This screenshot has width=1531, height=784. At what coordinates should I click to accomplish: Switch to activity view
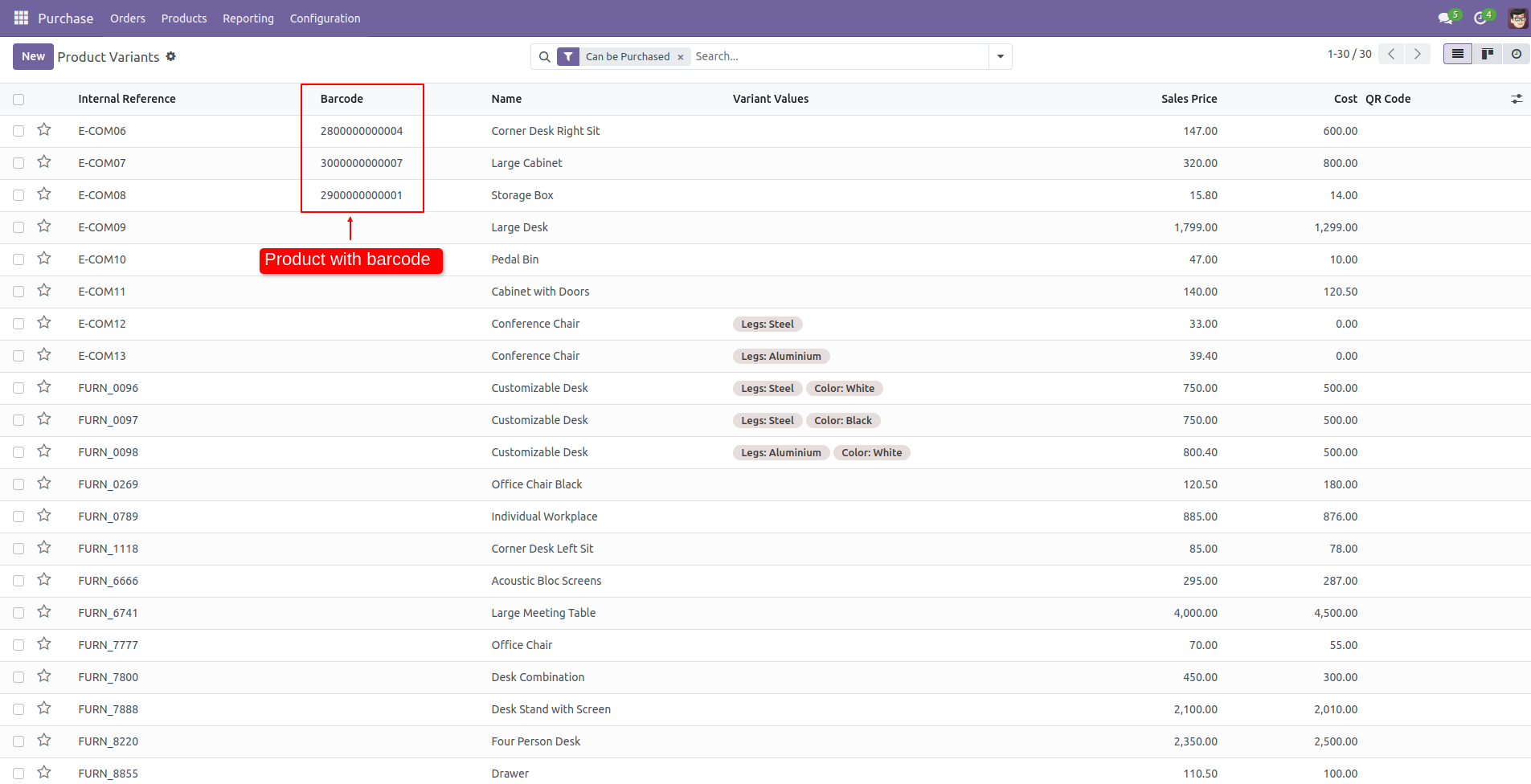tap(1516, 54)
